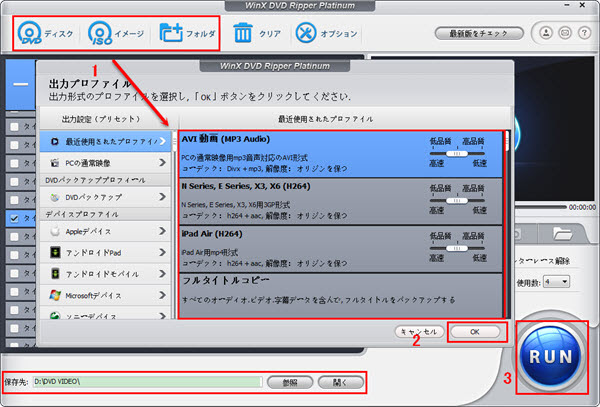Click the 最近使用されたプロファイル play icon
The width and height of the screenshot is (600, 407).
coord(55,142)
